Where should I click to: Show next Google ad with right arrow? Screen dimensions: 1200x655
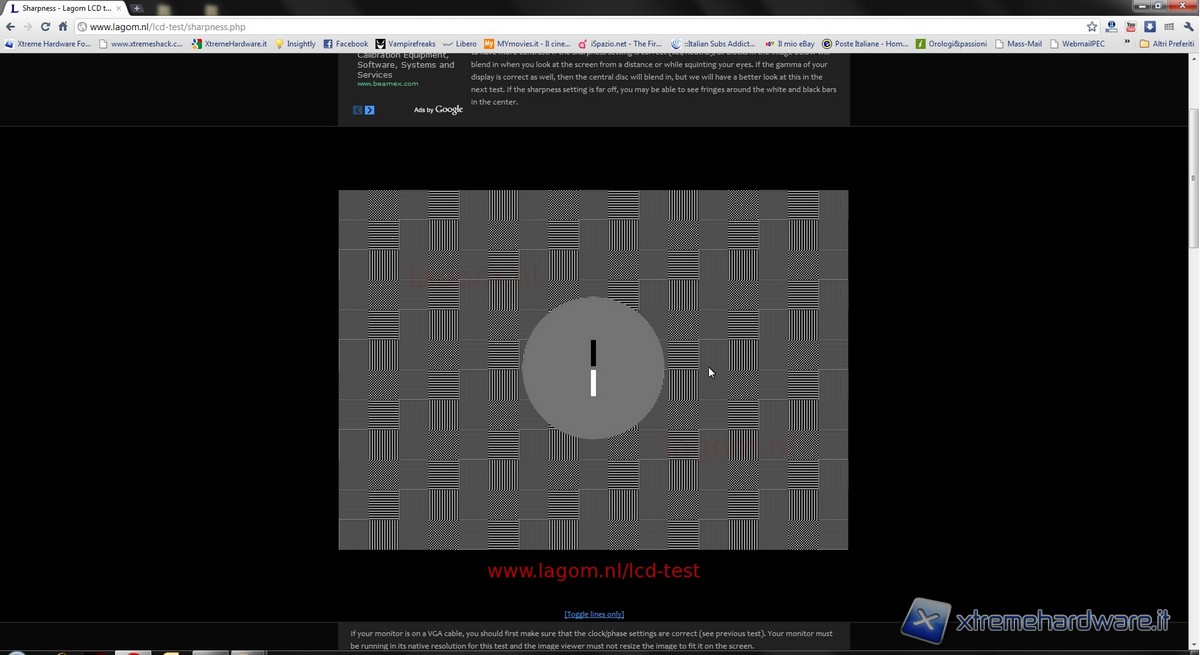(x=370, y=110)
